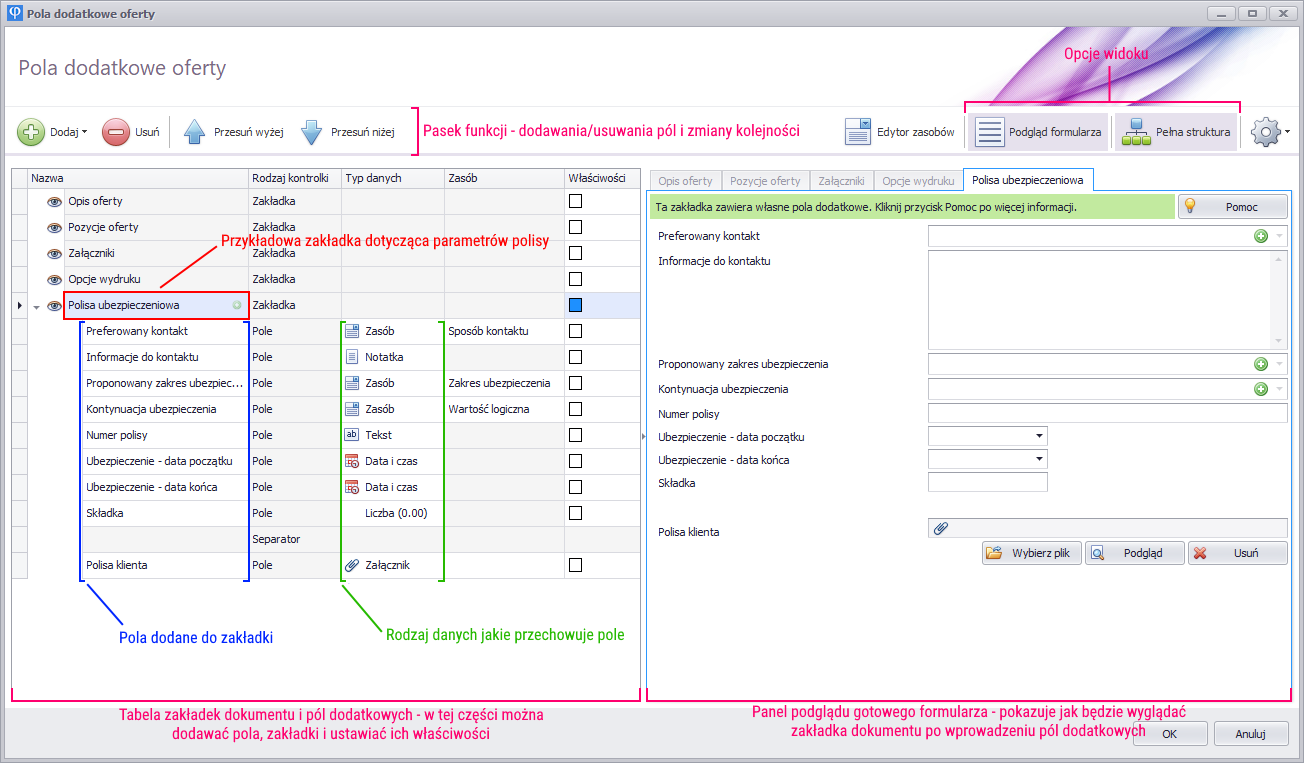Click the Numer polisy text field
The image size is (1304, 763).
[1107, 414]
